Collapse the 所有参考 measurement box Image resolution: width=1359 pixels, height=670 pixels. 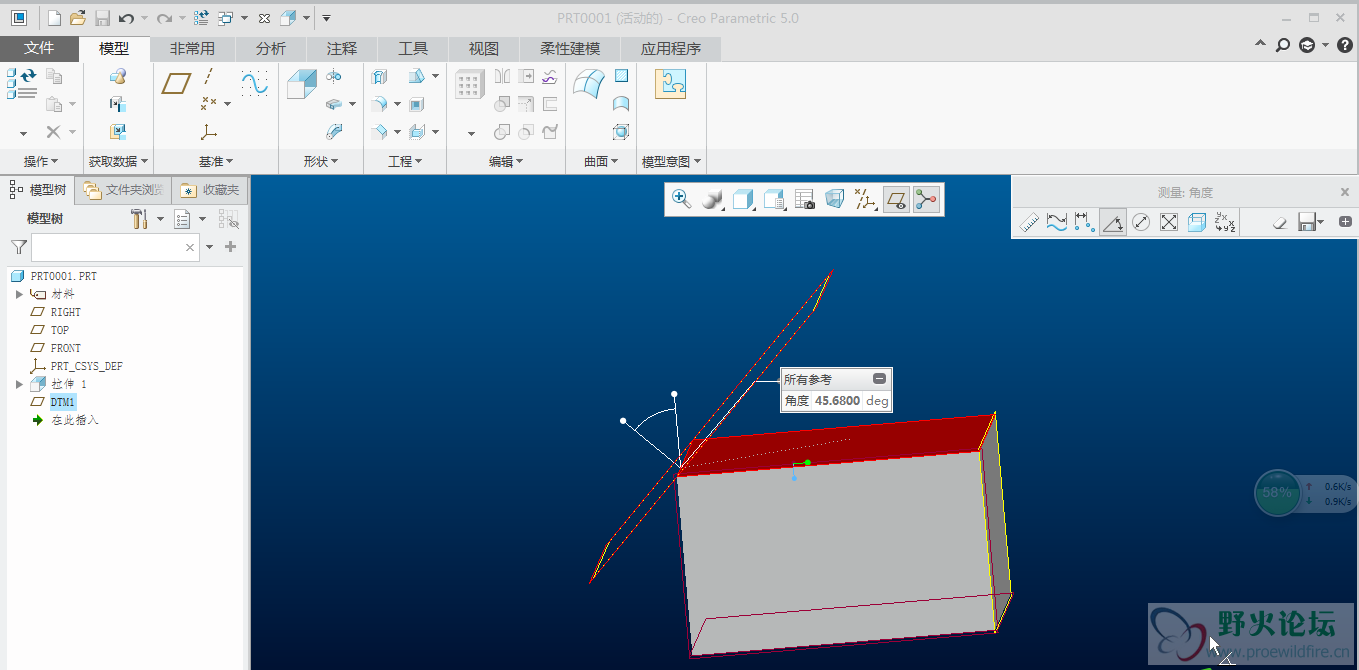tap(879, 379)
